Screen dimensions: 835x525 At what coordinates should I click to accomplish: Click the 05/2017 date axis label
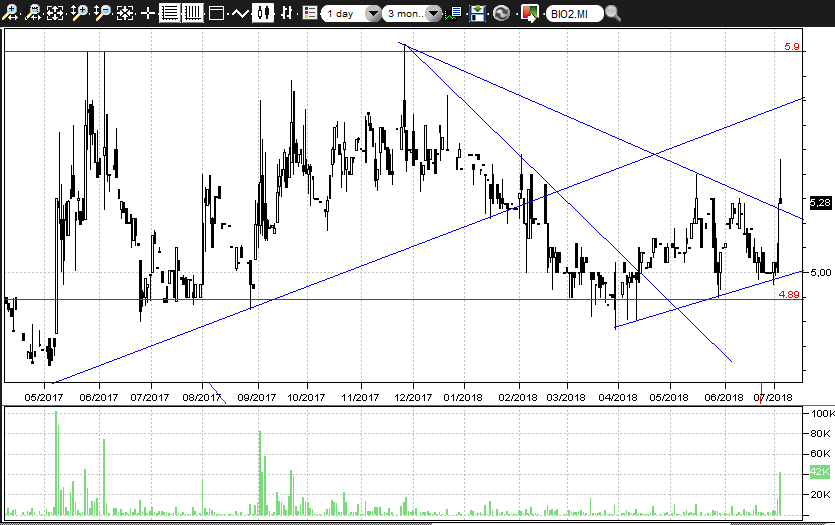tap(44, 397)
